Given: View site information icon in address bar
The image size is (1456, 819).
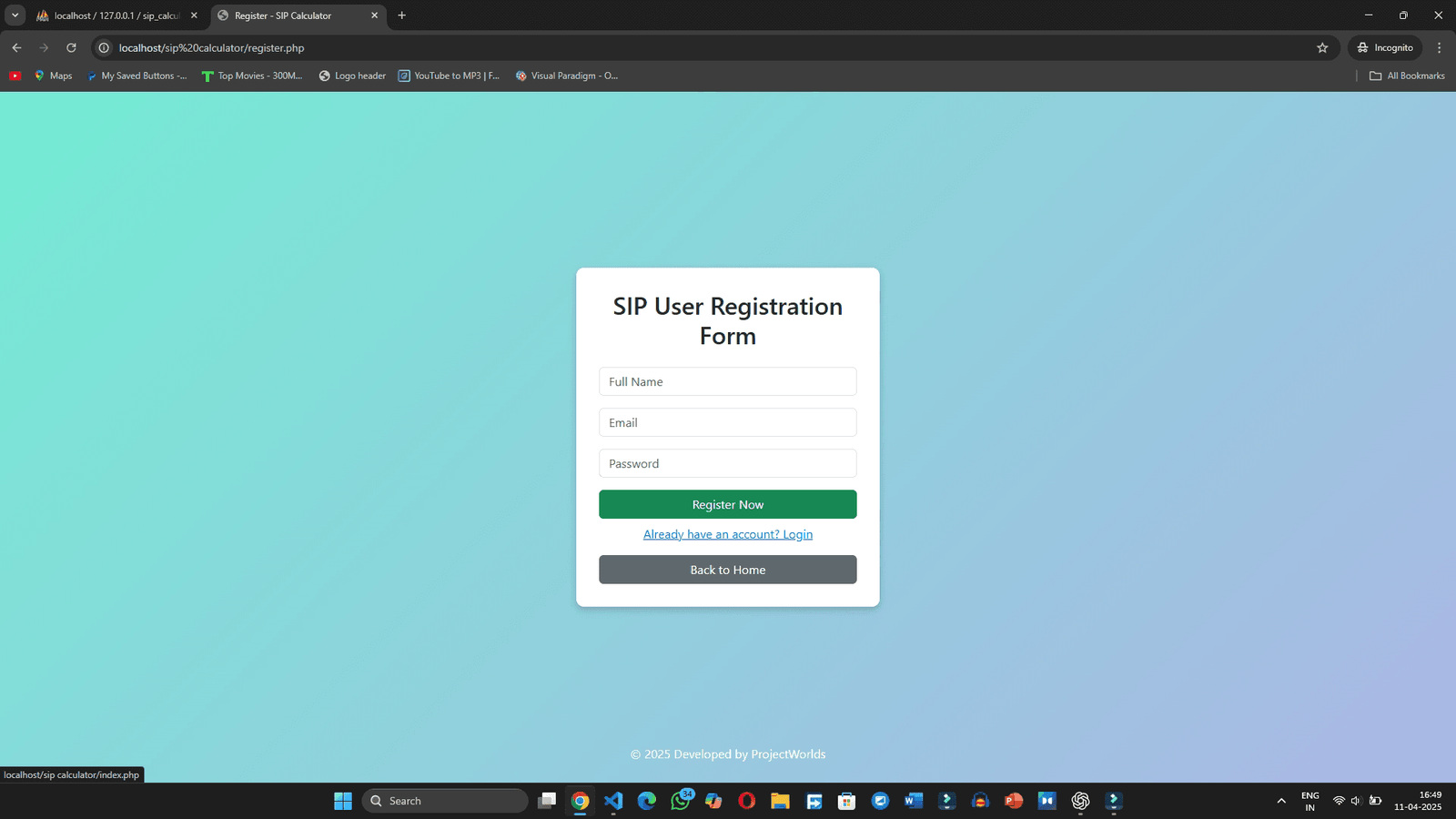Looking at the screenshot, I should pos(105,47).
